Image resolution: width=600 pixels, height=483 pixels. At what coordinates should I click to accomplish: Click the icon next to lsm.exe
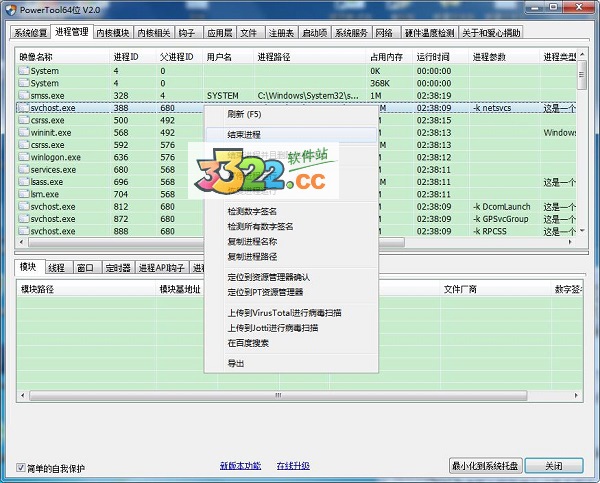pyautogui.click(x=24, y=194)
